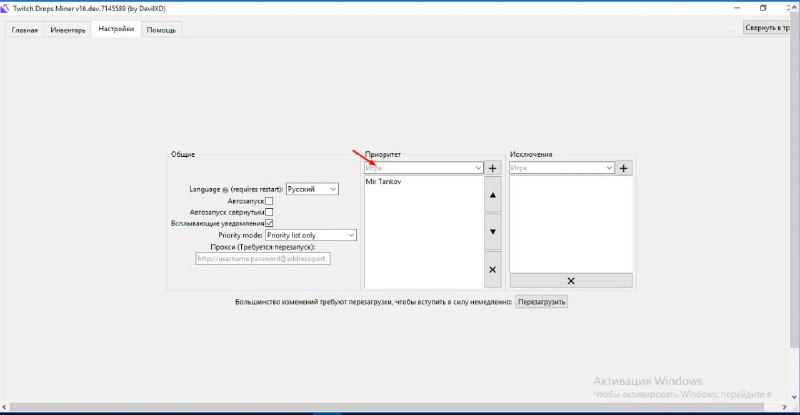Click the Свернуть в трей button

point(771,28)
